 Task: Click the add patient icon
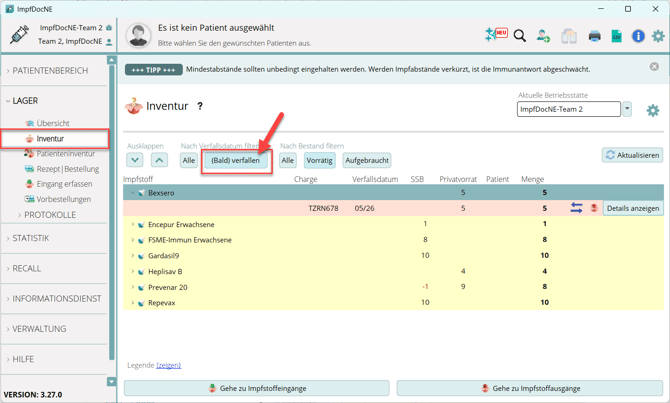tap(543, 36)
